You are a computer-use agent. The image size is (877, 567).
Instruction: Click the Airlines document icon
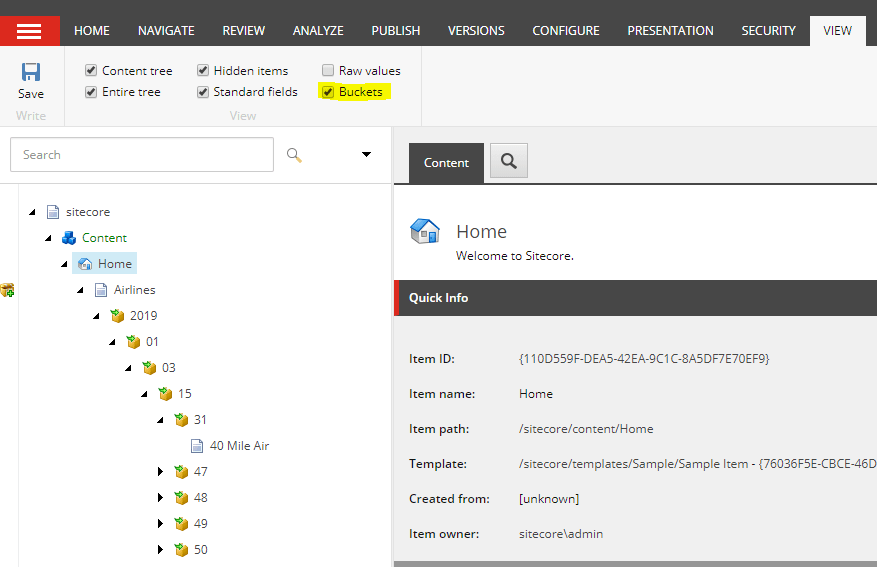tap(101, 290)
